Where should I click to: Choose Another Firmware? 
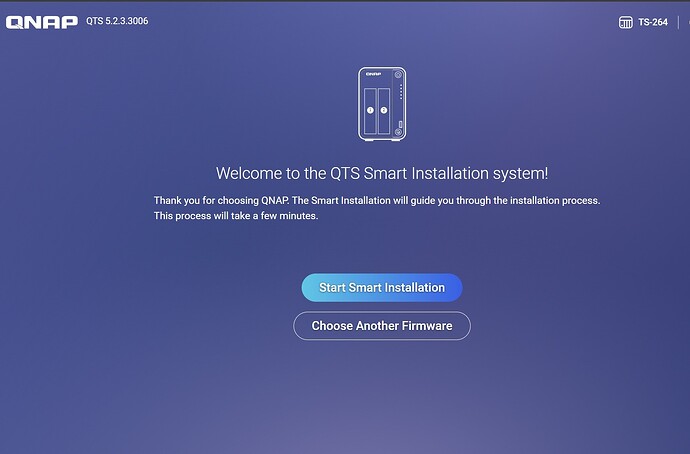381,326
